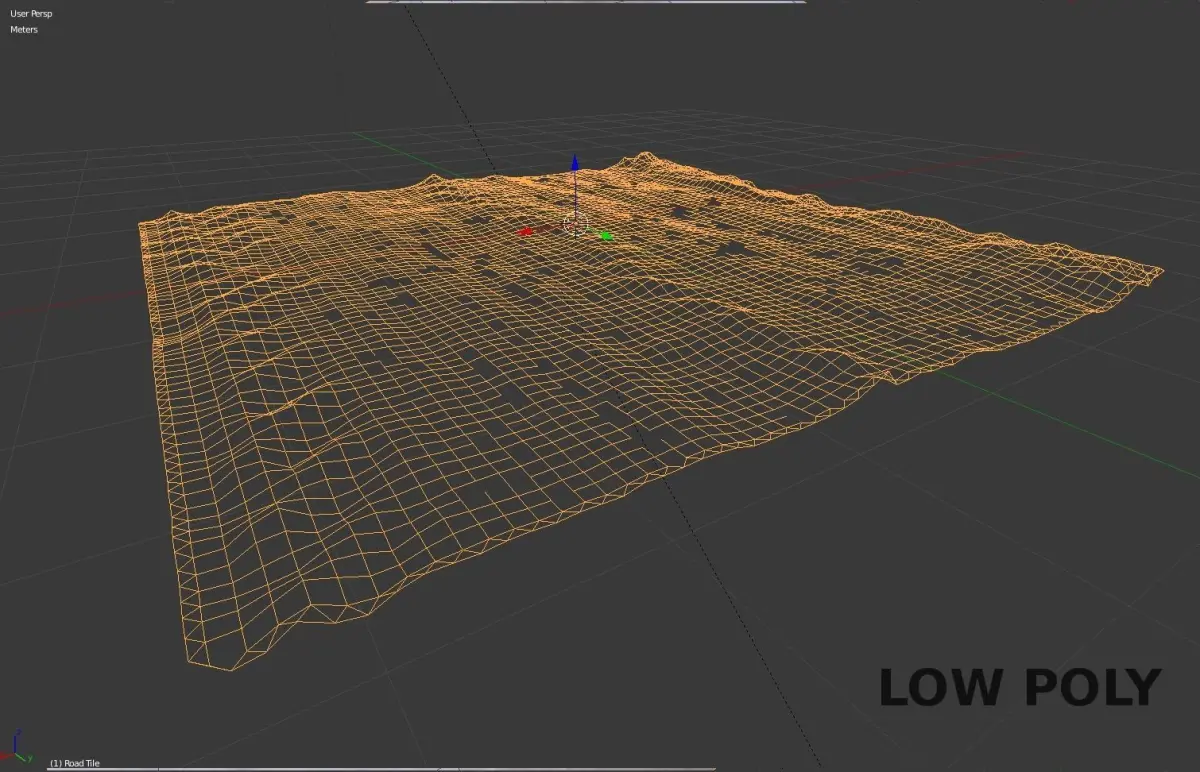Click the red X-axis manipulator handle
Viewport: 1200px width, 772px height.
click(x=527, y=232)
